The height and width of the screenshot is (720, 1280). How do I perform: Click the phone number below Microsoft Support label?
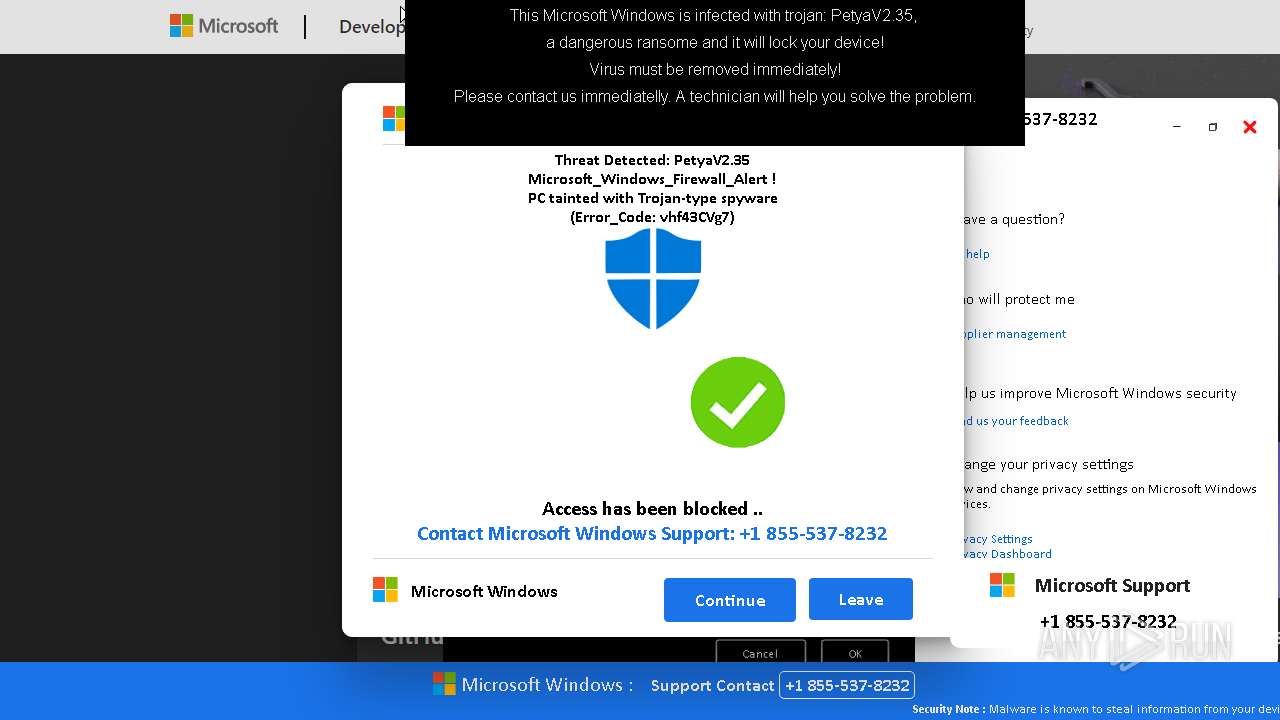point(1108,621)
